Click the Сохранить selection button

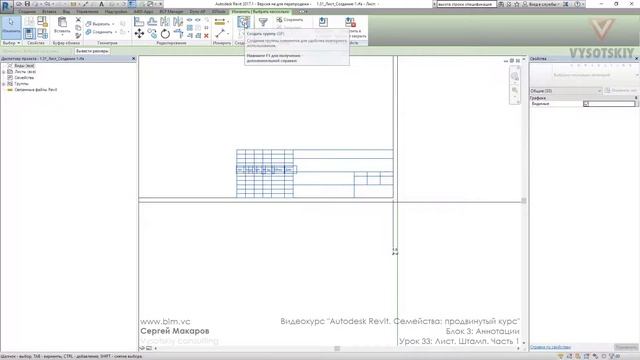[290, 20]
